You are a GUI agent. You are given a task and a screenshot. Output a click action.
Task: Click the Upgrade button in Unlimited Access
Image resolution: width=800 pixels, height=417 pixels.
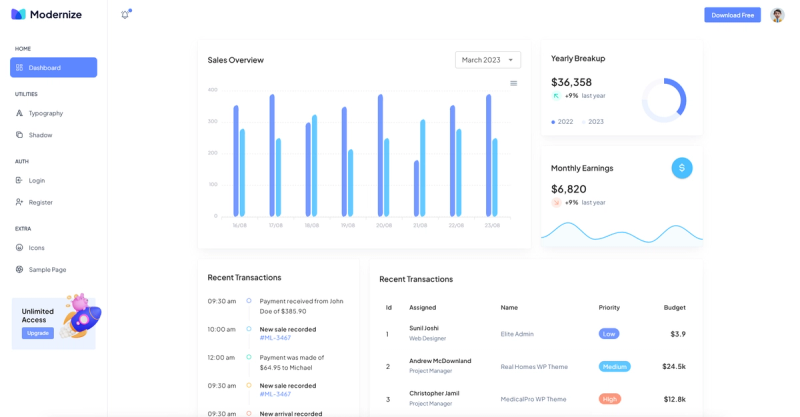pos(38,333)
